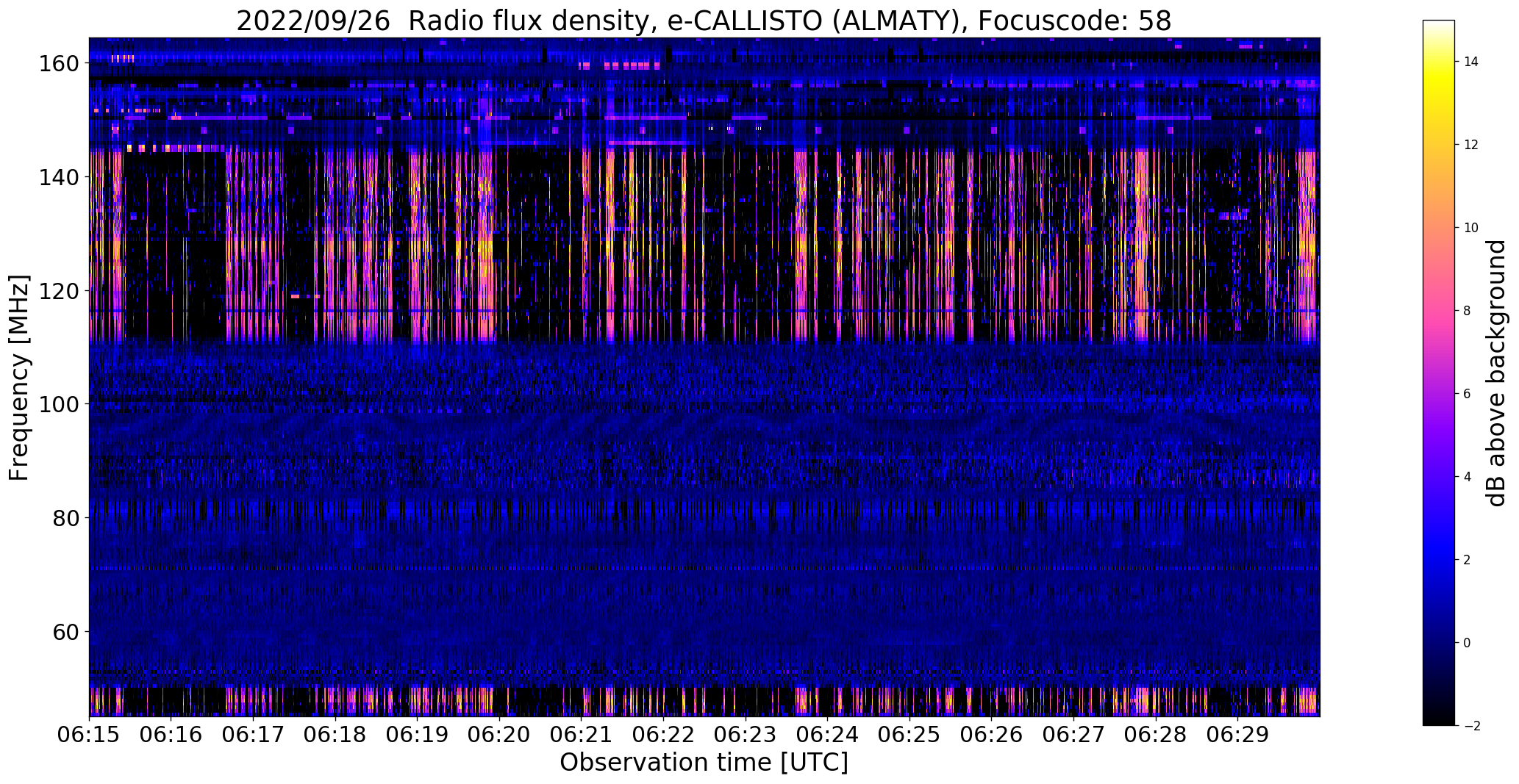Click the 06:15 time tick label
This screenshot has width=1519, height=784.
click(x=89, y=734)
